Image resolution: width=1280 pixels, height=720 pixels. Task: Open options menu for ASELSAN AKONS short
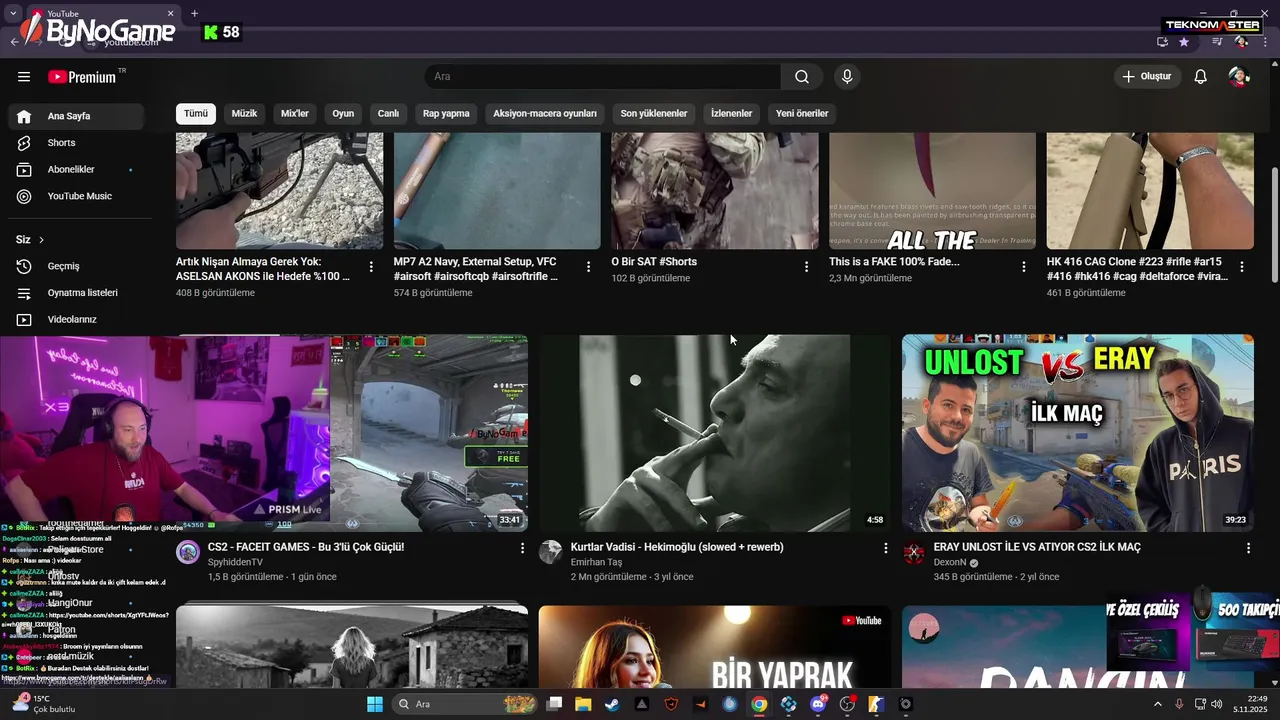(x=371, y=267)
